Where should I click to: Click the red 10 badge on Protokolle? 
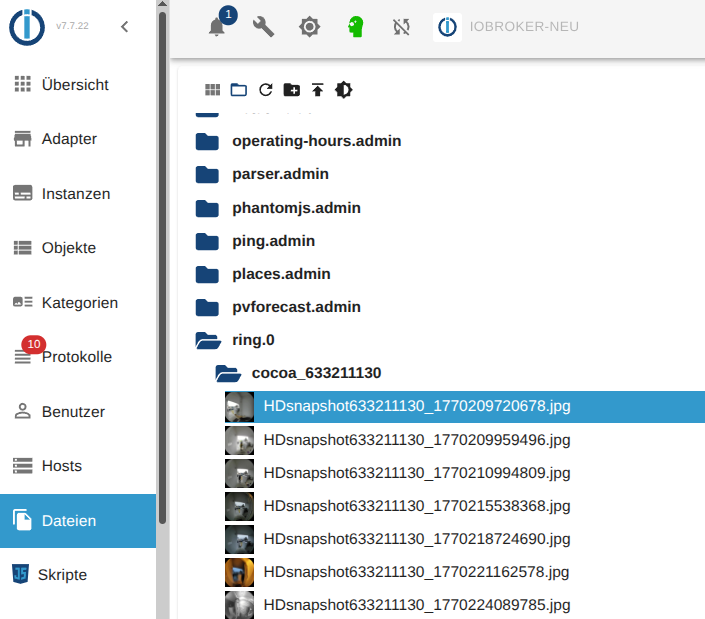(34, 344)
